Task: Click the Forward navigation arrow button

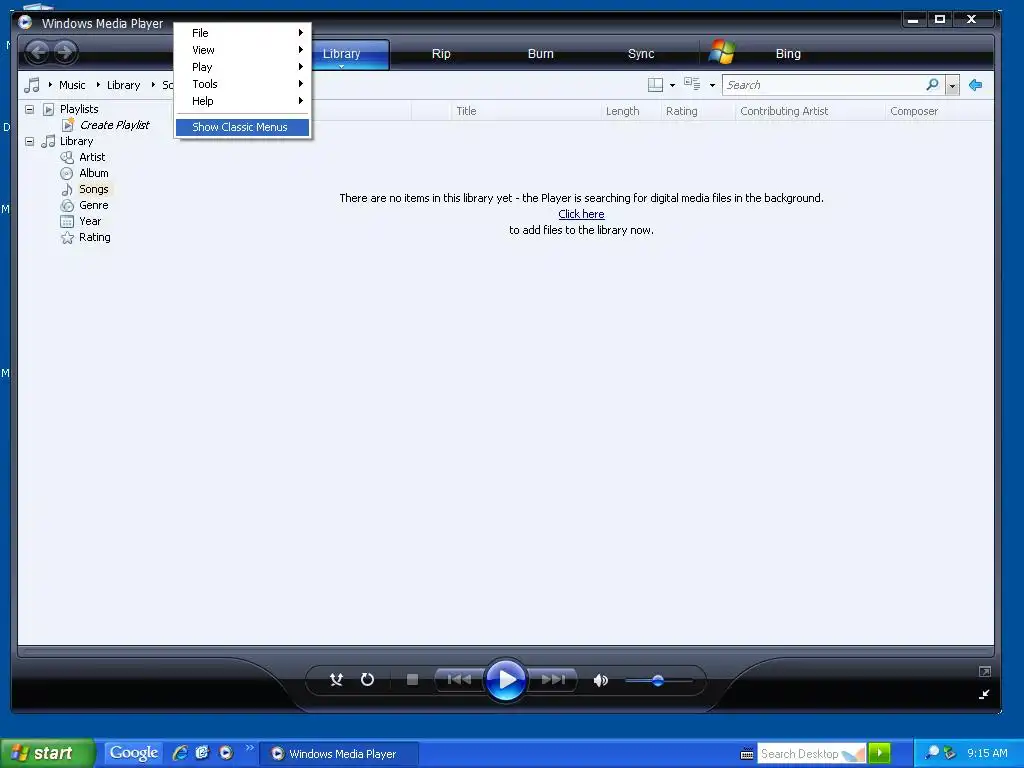Action: pyautogui.click(x=65, y=52)
